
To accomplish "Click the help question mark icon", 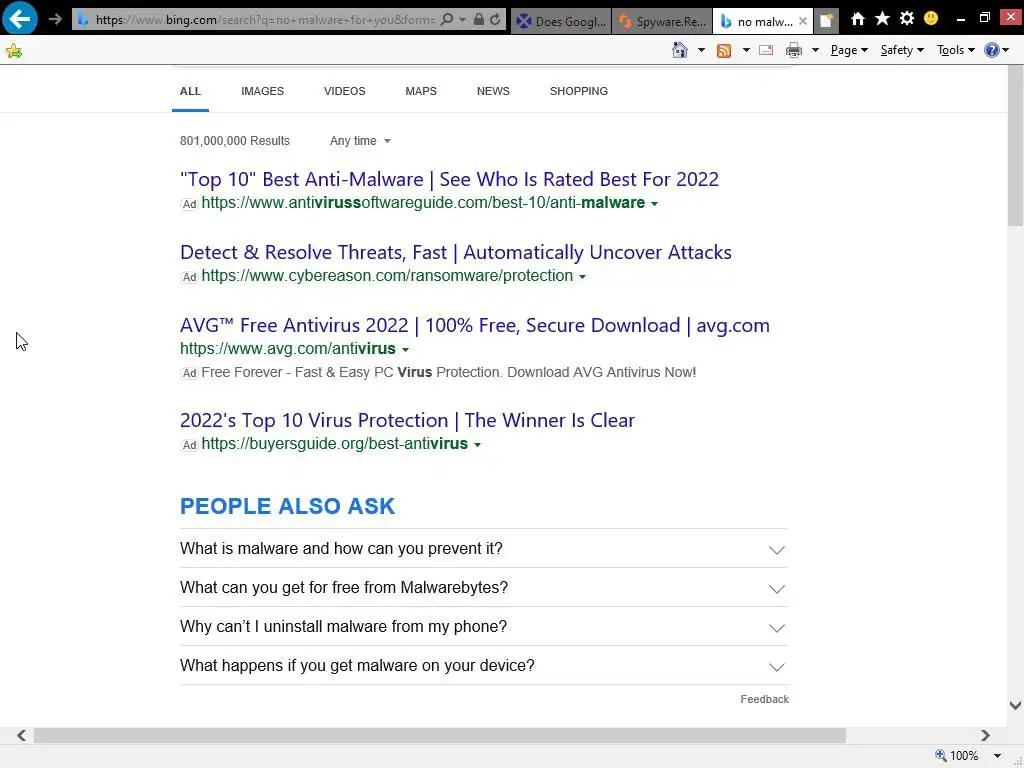I will pos(991,50).
